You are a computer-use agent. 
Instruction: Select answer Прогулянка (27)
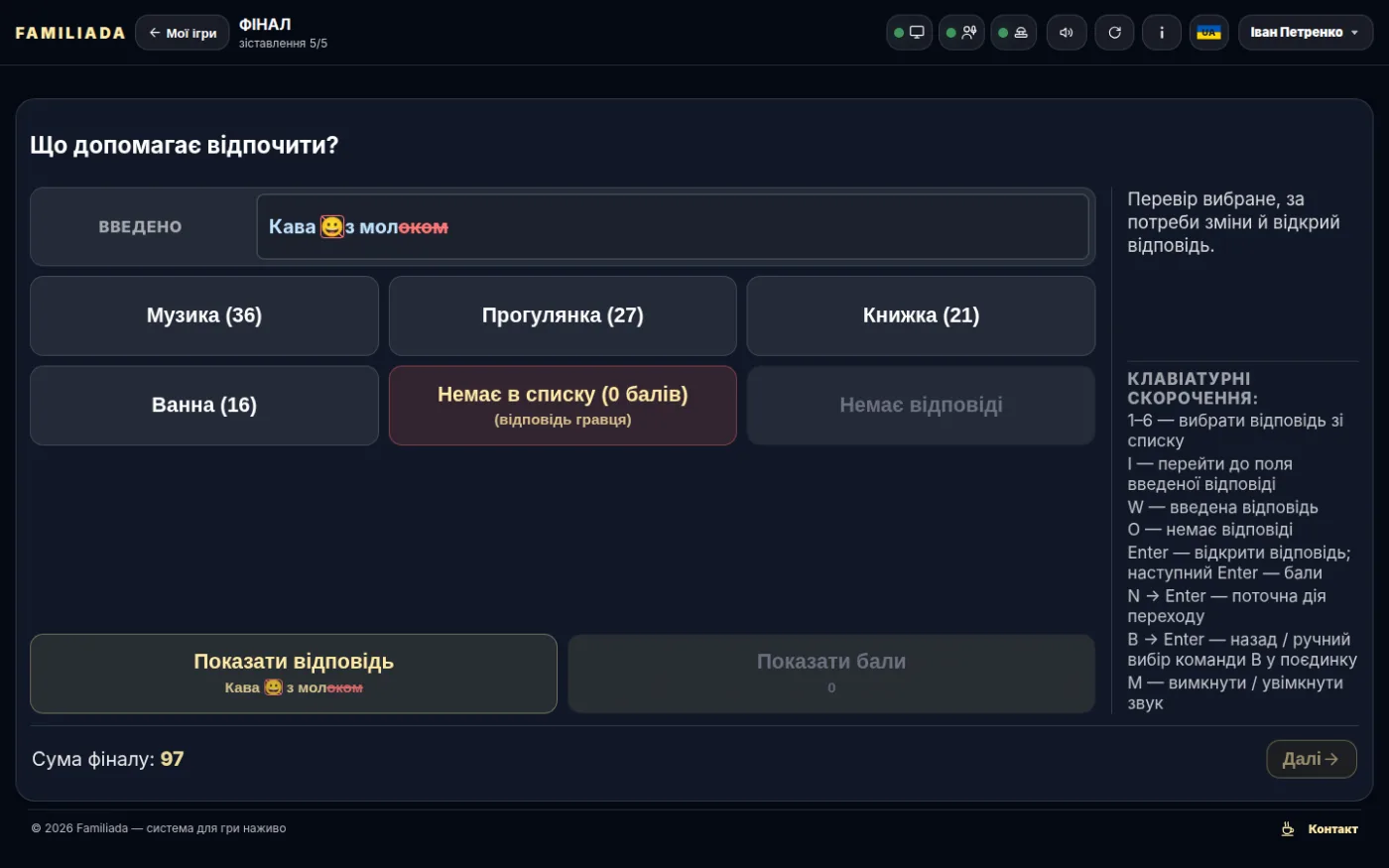coord(563,315)
